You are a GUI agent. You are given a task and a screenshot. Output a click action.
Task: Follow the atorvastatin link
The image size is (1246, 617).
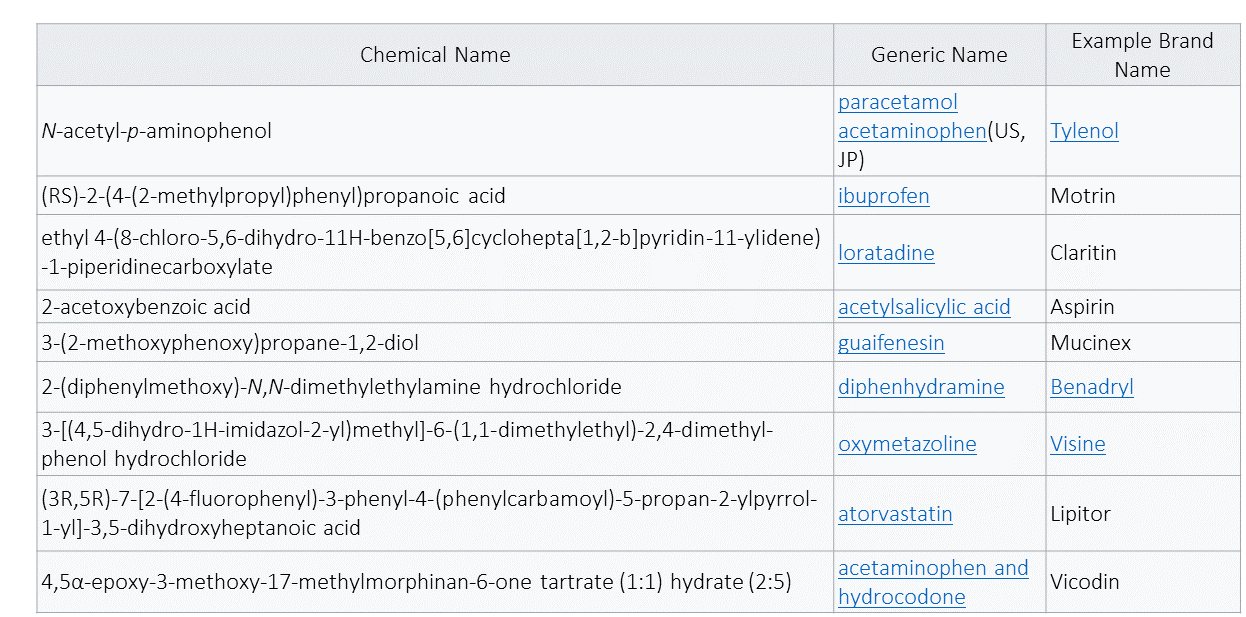click(x=895, y=514)
